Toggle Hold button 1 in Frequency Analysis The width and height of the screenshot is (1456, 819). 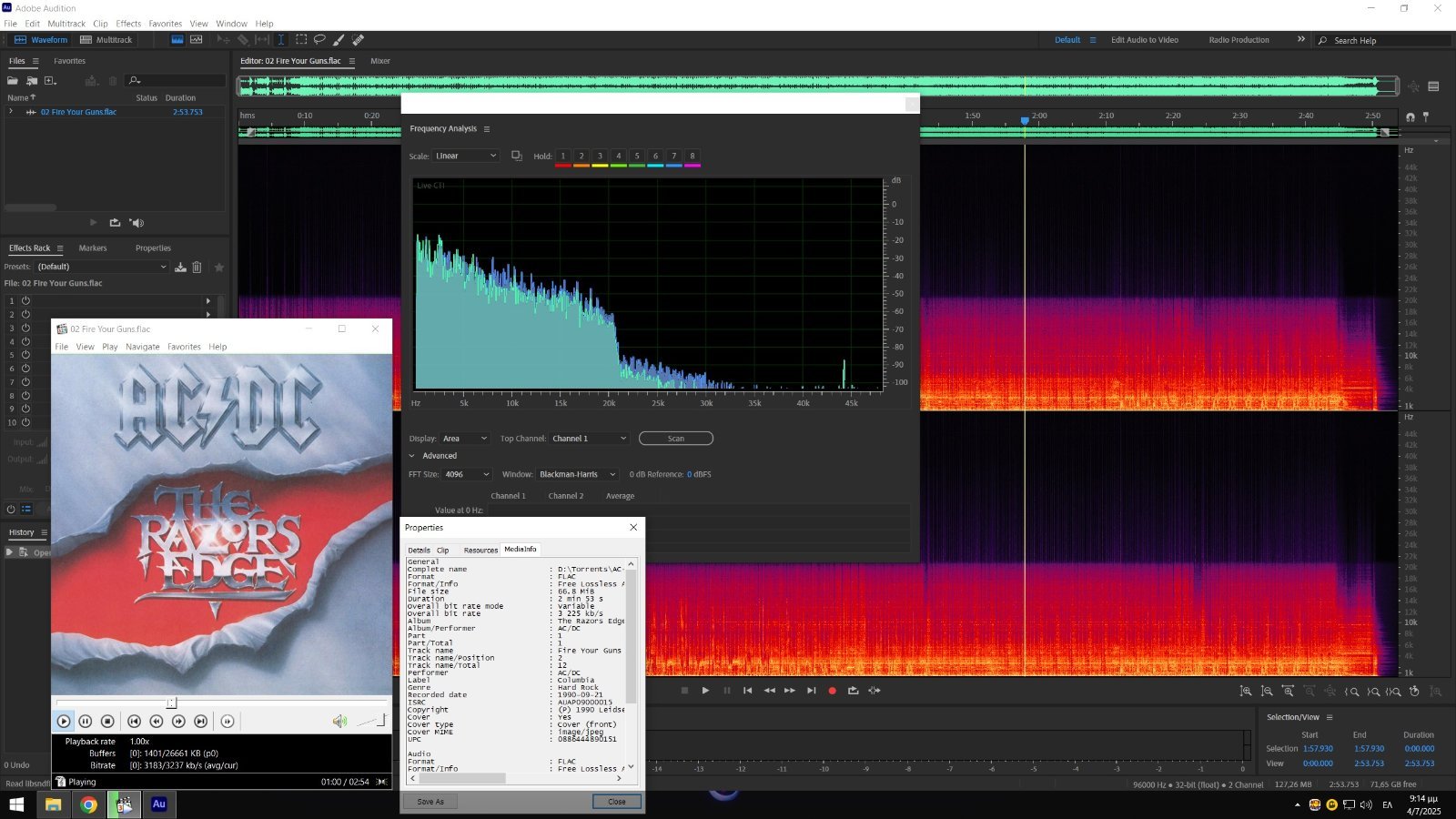tap(563, 157)
